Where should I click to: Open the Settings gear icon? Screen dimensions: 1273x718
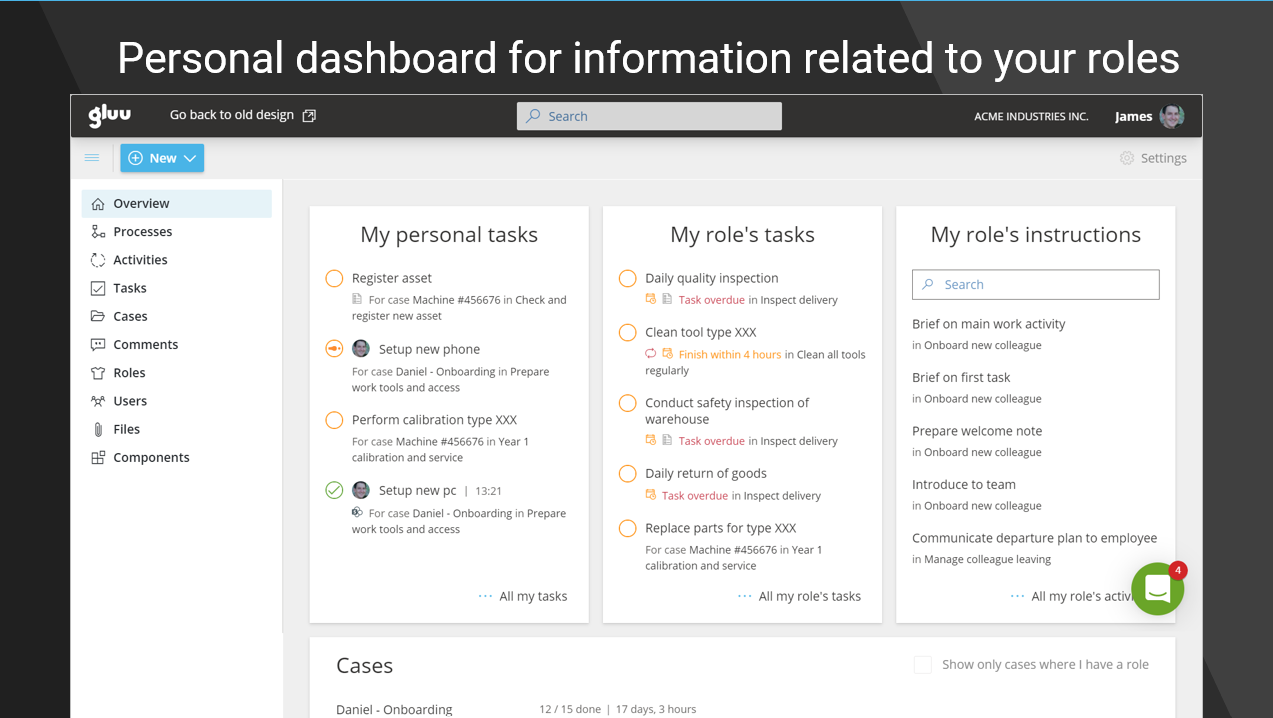click(1127, 158)
